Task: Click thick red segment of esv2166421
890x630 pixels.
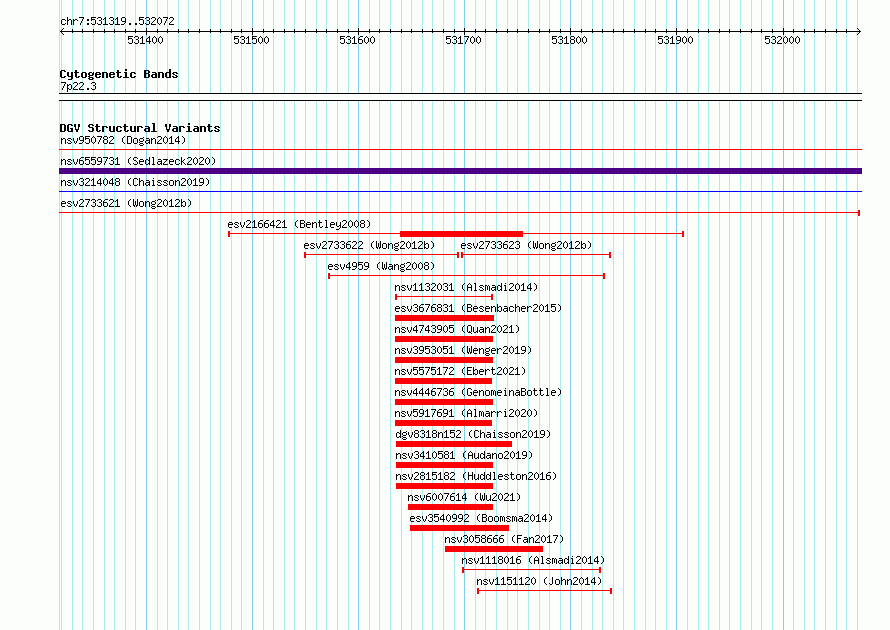Action: 461,234
